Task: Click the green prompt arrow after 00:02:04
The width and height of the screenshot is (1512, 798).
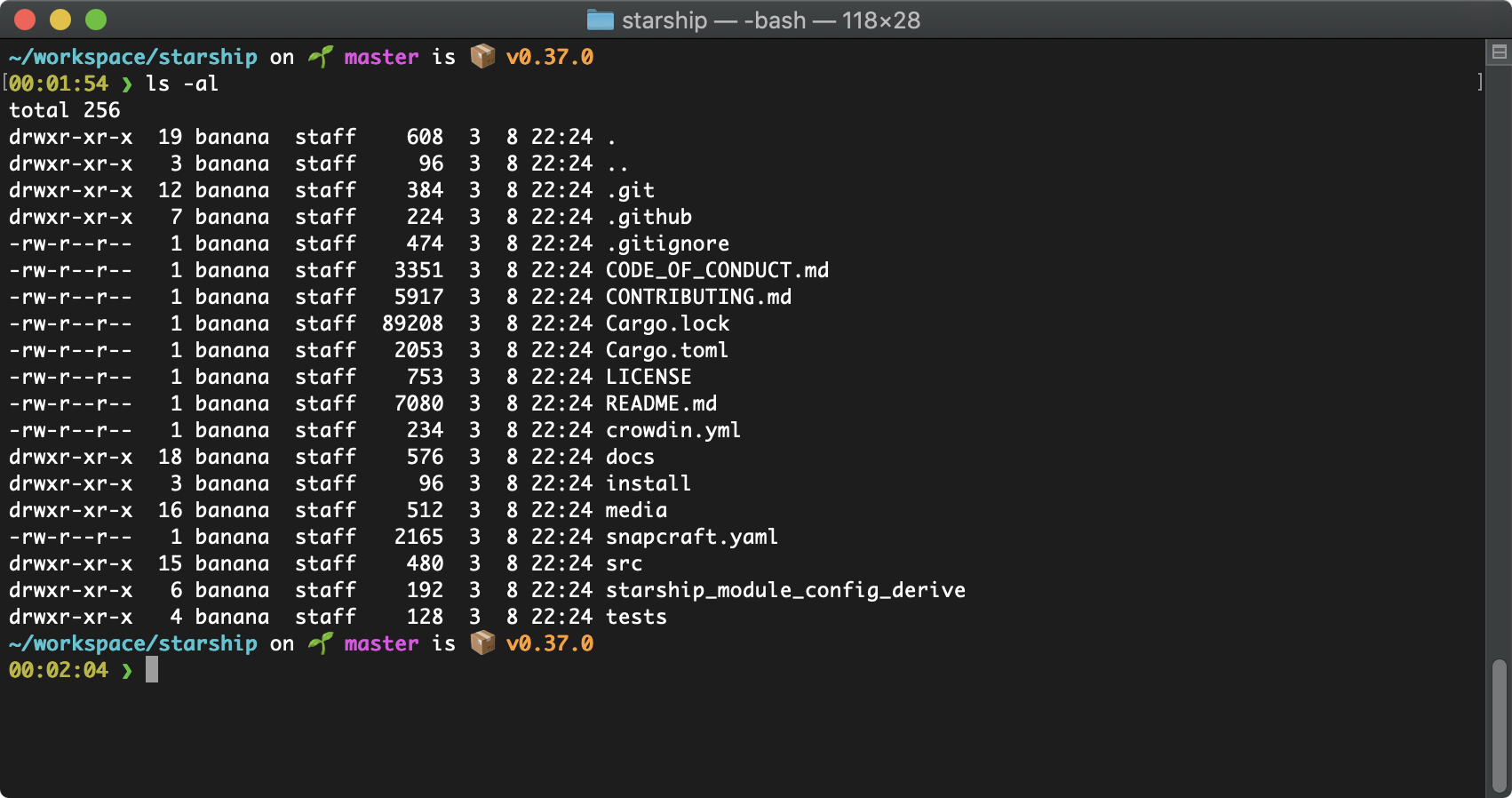Action: (127, 670)
